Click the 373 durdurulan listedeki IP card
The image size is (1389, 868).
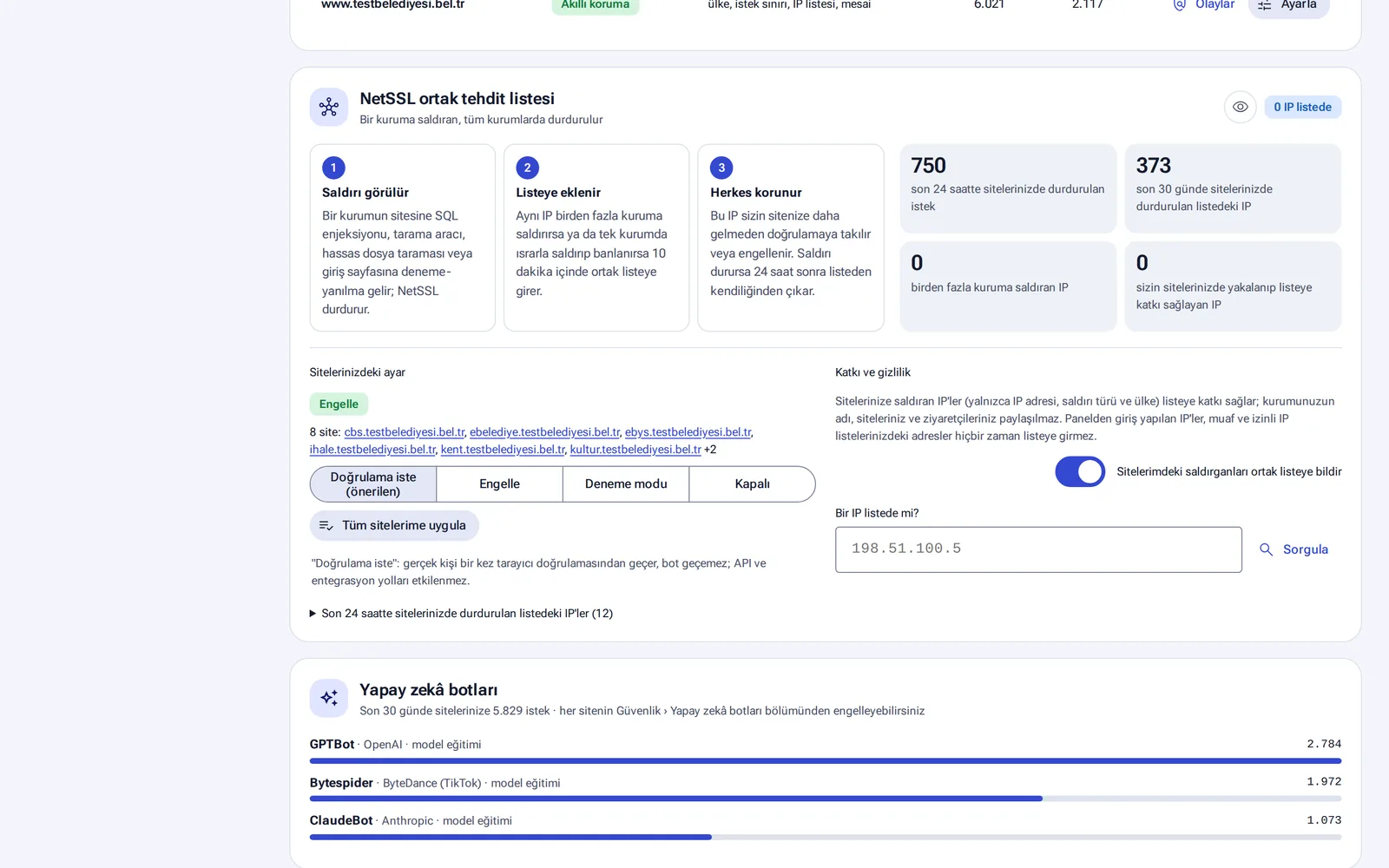coord(1233,188)
